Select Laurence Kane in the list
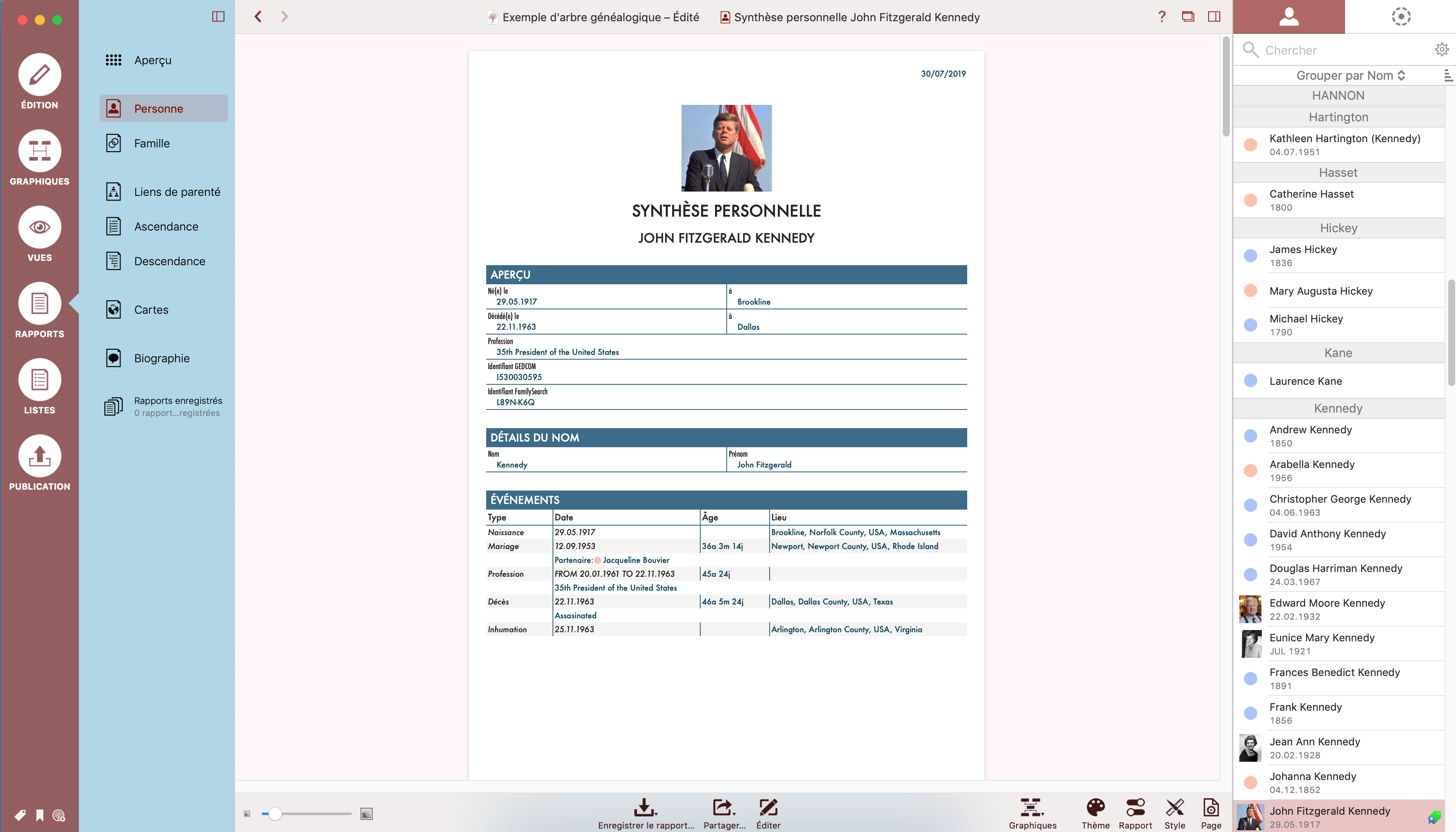This screenshot has height=832, width=1456. tap(1338, 380)
